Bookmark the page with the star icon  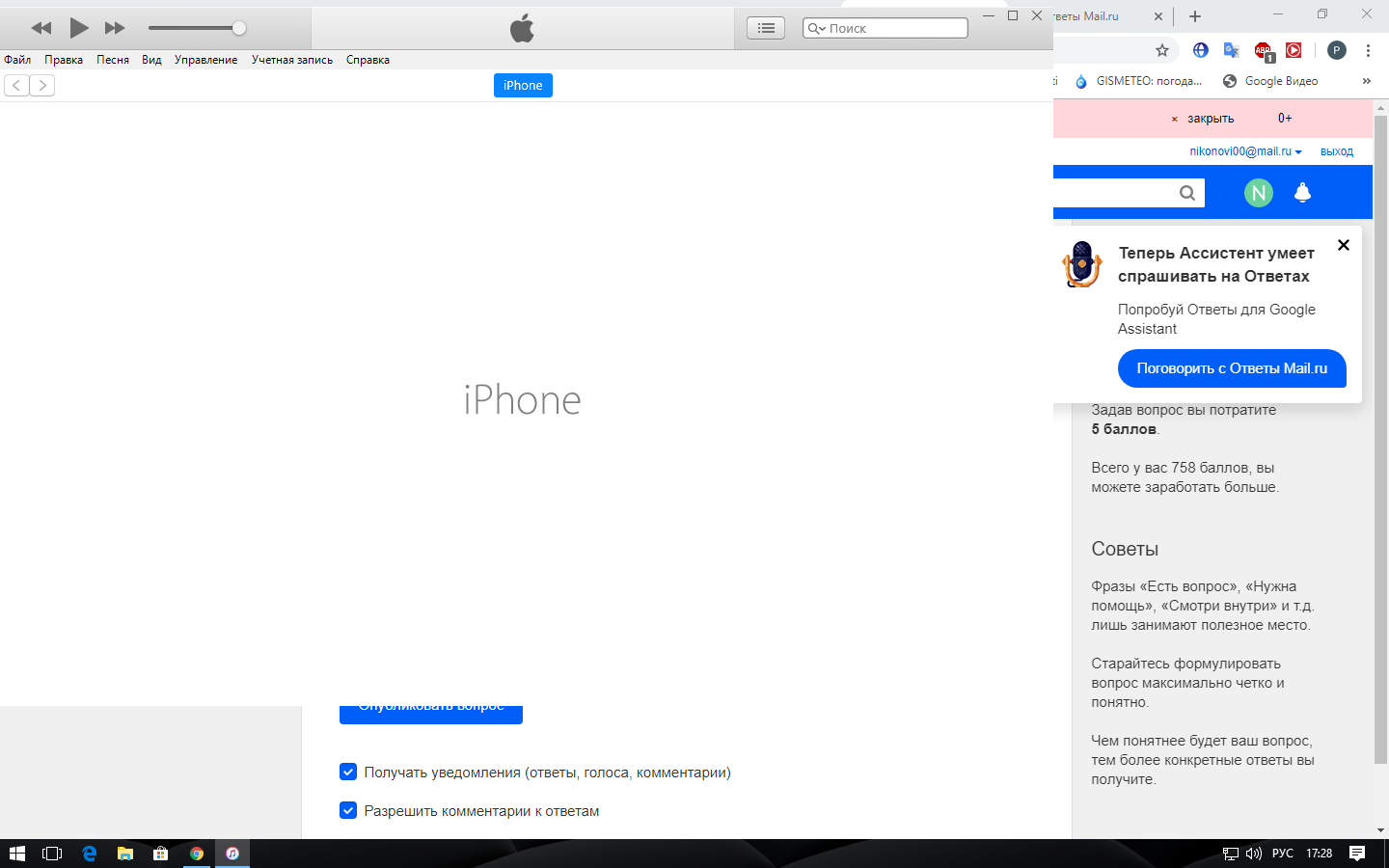(x=1162, y=50)
